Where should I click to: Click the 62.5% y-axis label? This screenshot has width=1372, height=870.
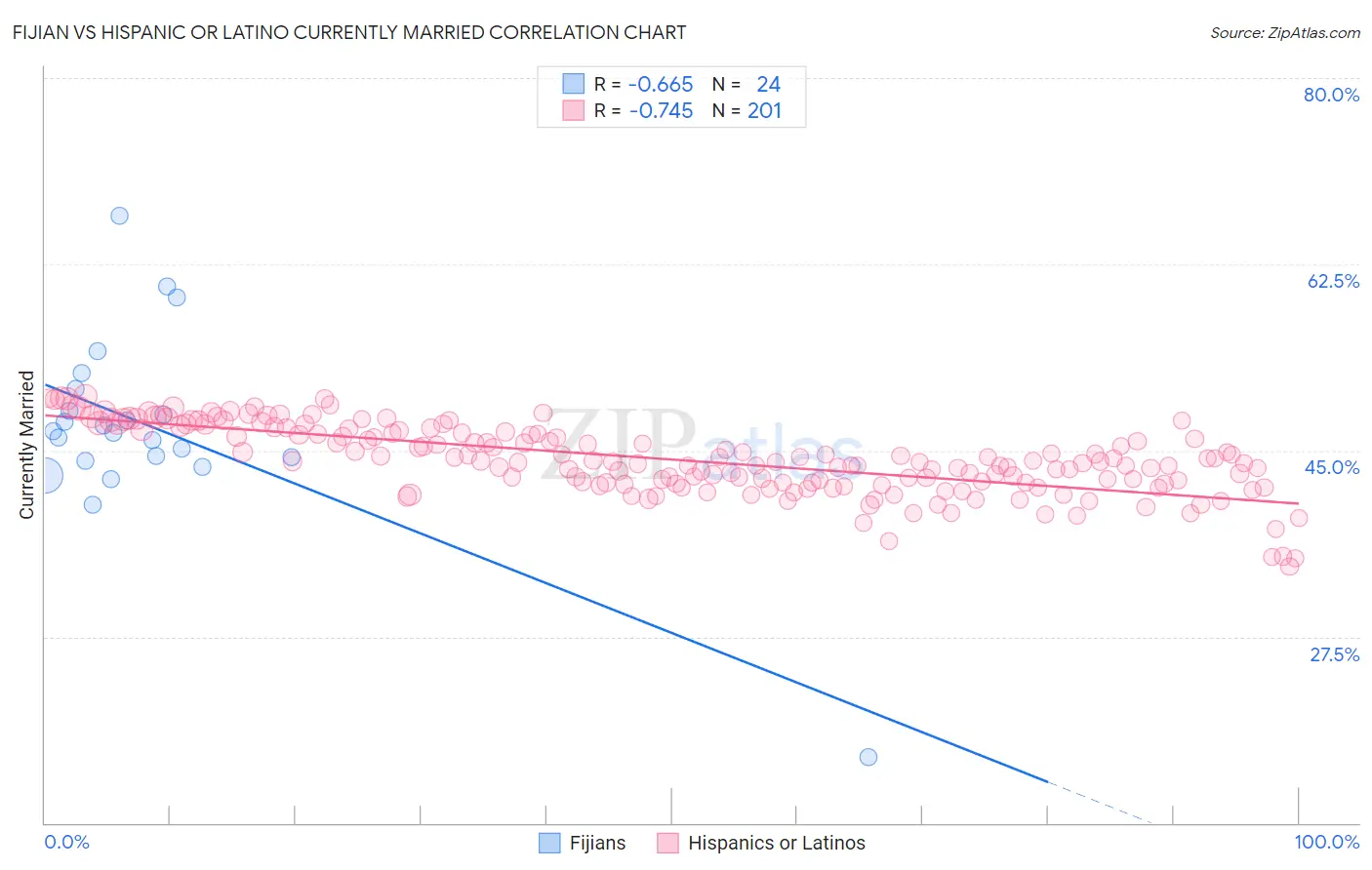pos(1333,281)
